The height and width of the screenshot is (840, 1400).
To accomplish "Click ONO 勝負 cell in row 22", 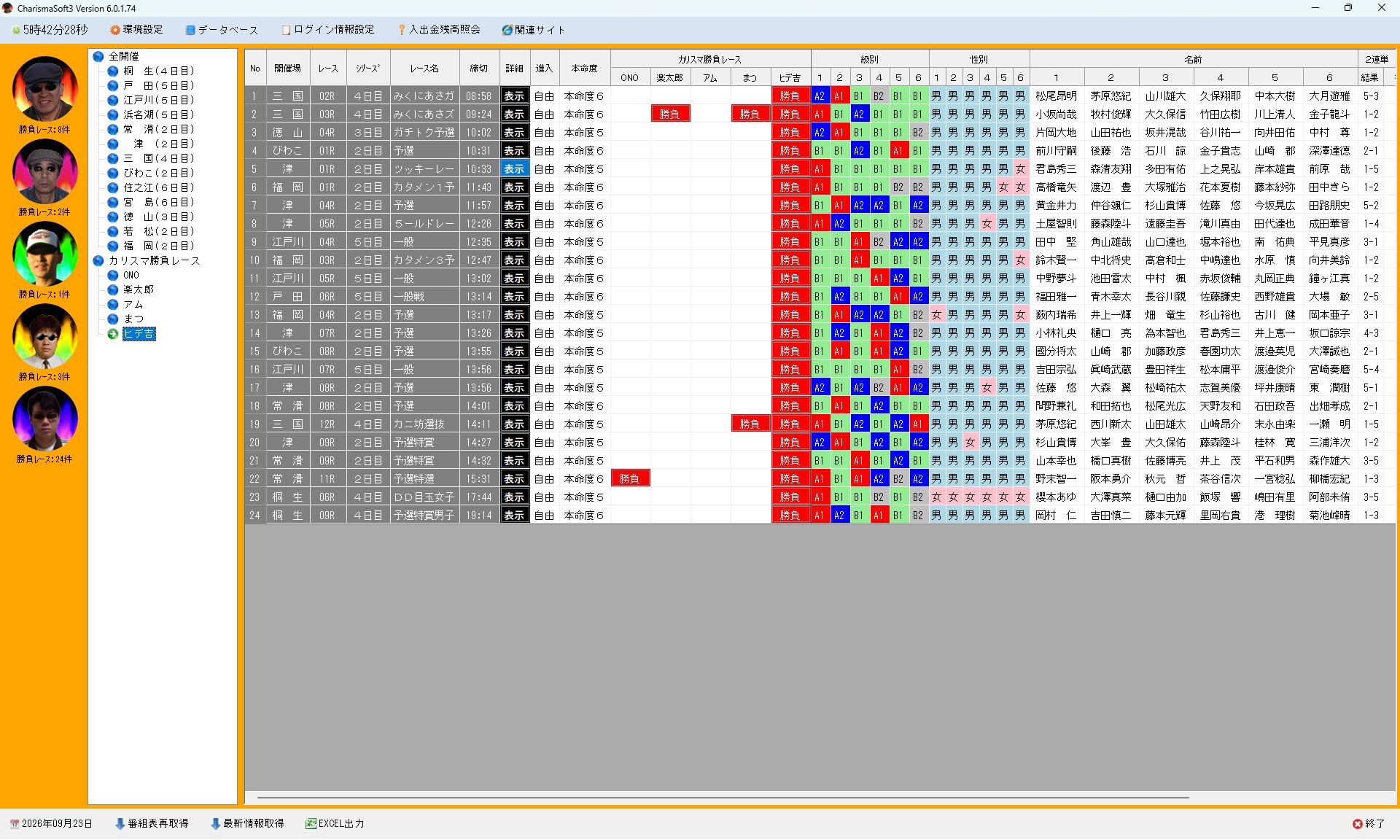I will [630, 478].
